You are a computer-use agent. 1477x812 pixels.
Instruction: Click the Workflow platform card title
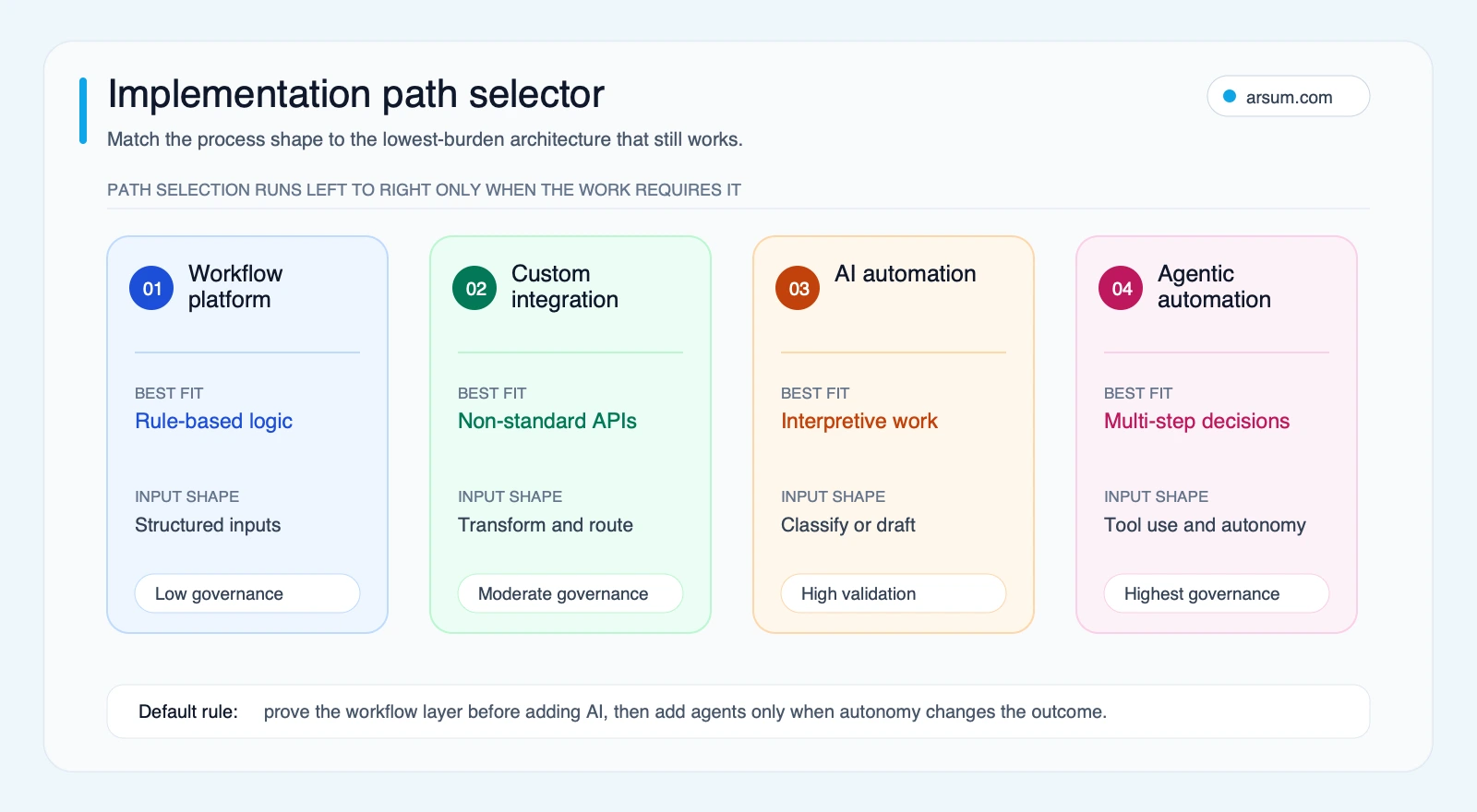click(235, 287)
